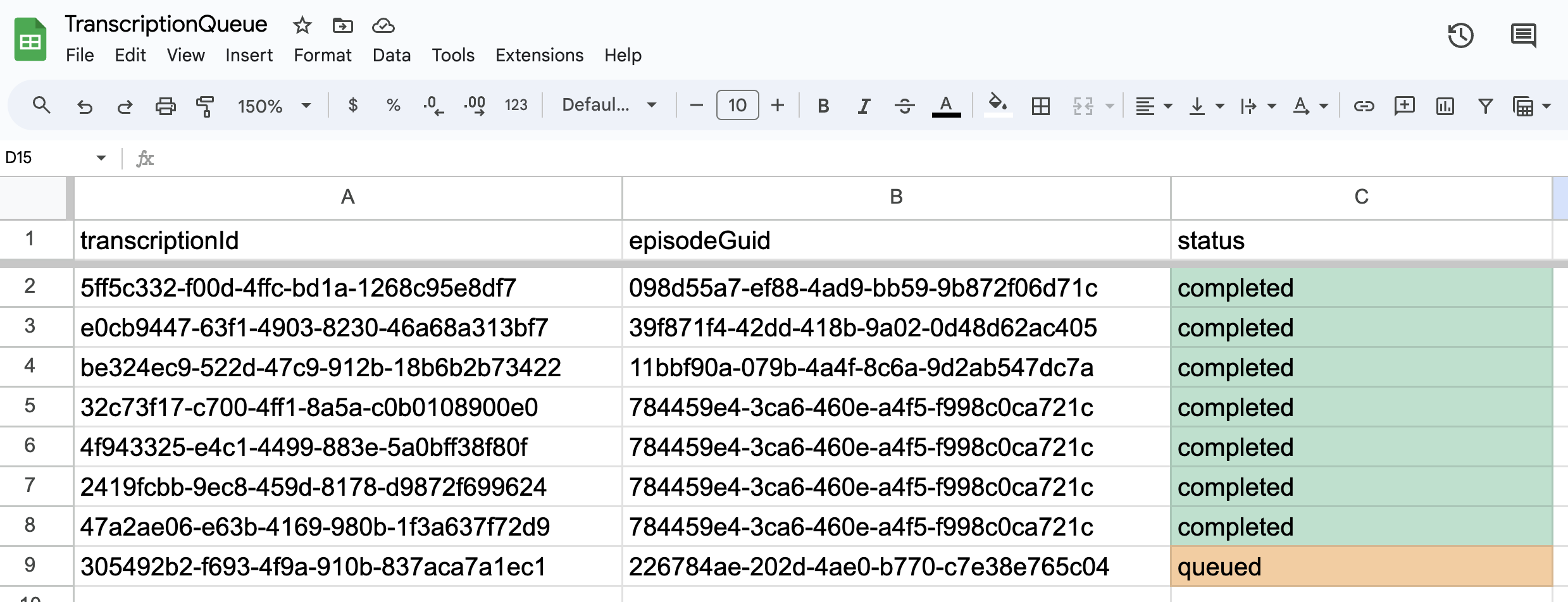Click the undo arrow icon
This screenshot has width=1568, height=602.
pos(84,106)
